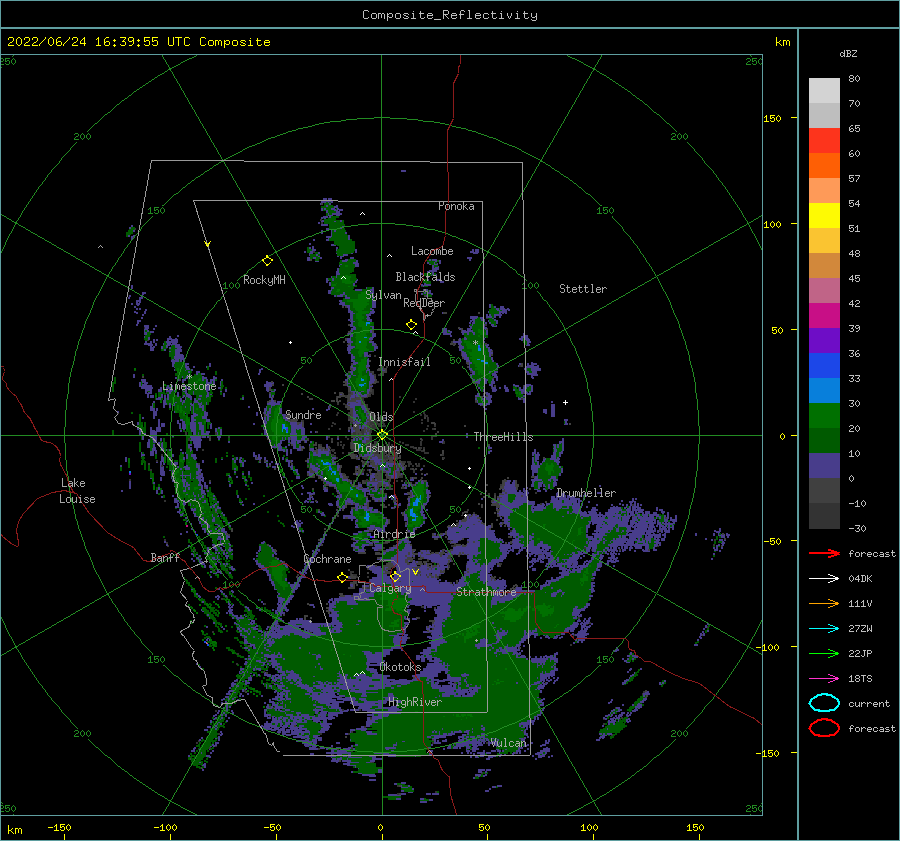Click the Stettler label
The width and height of the screenshot is (900, 841).
click(x=583, y=289)
